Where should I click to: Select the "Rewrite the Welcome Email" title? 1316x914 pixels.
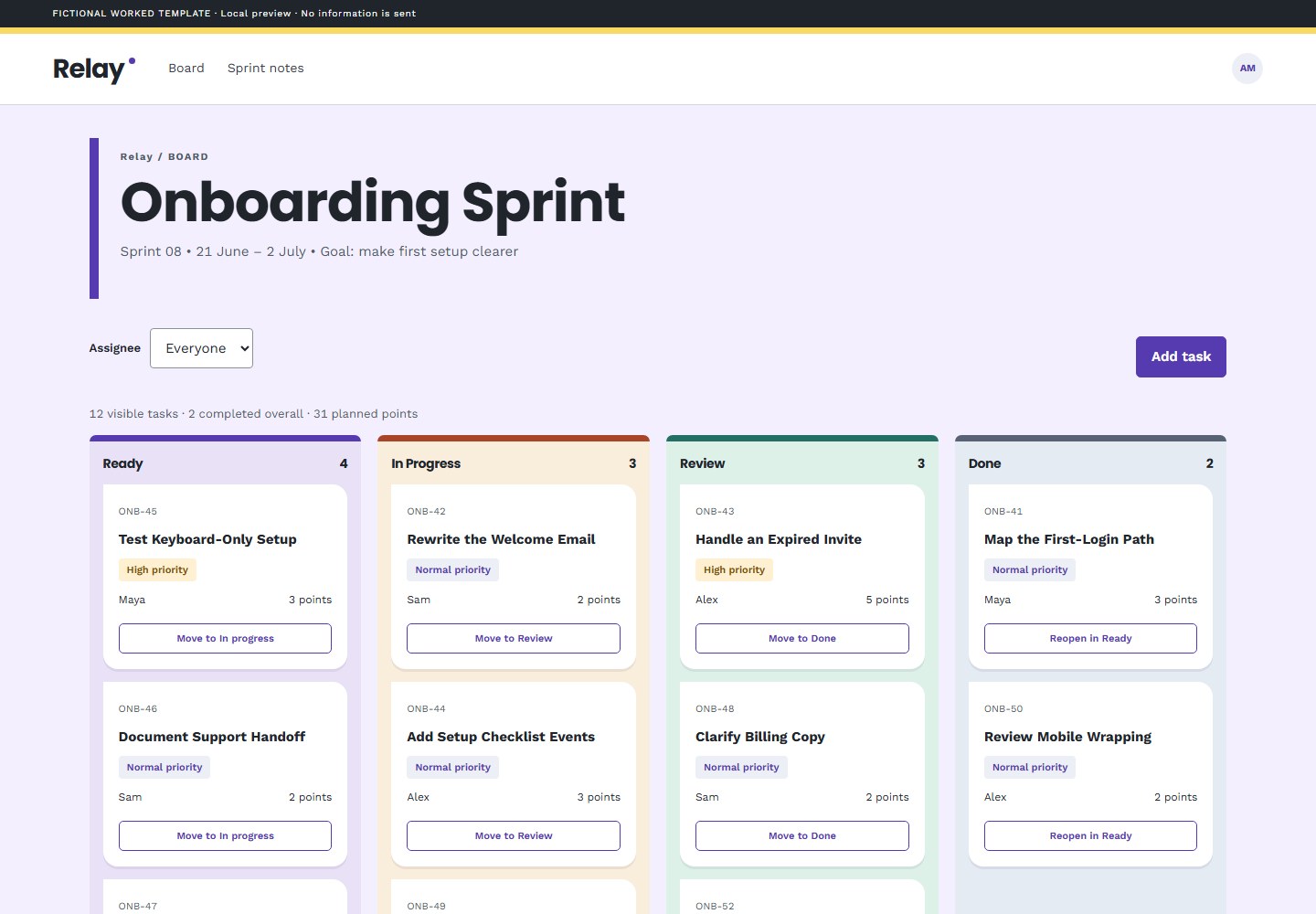501,539
